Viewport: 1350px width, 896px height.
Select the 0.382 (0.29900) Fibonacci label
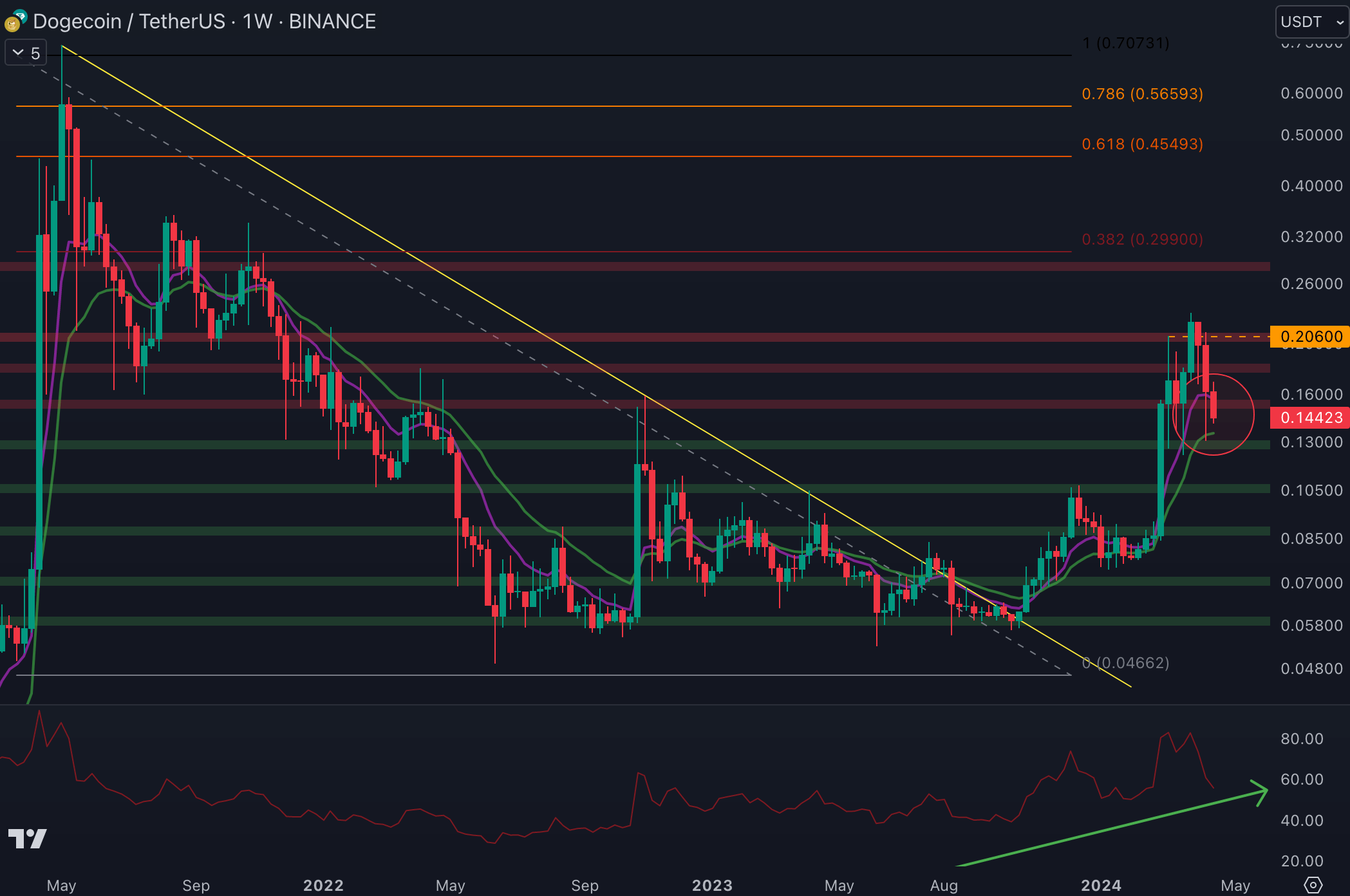click(1142, 239)
